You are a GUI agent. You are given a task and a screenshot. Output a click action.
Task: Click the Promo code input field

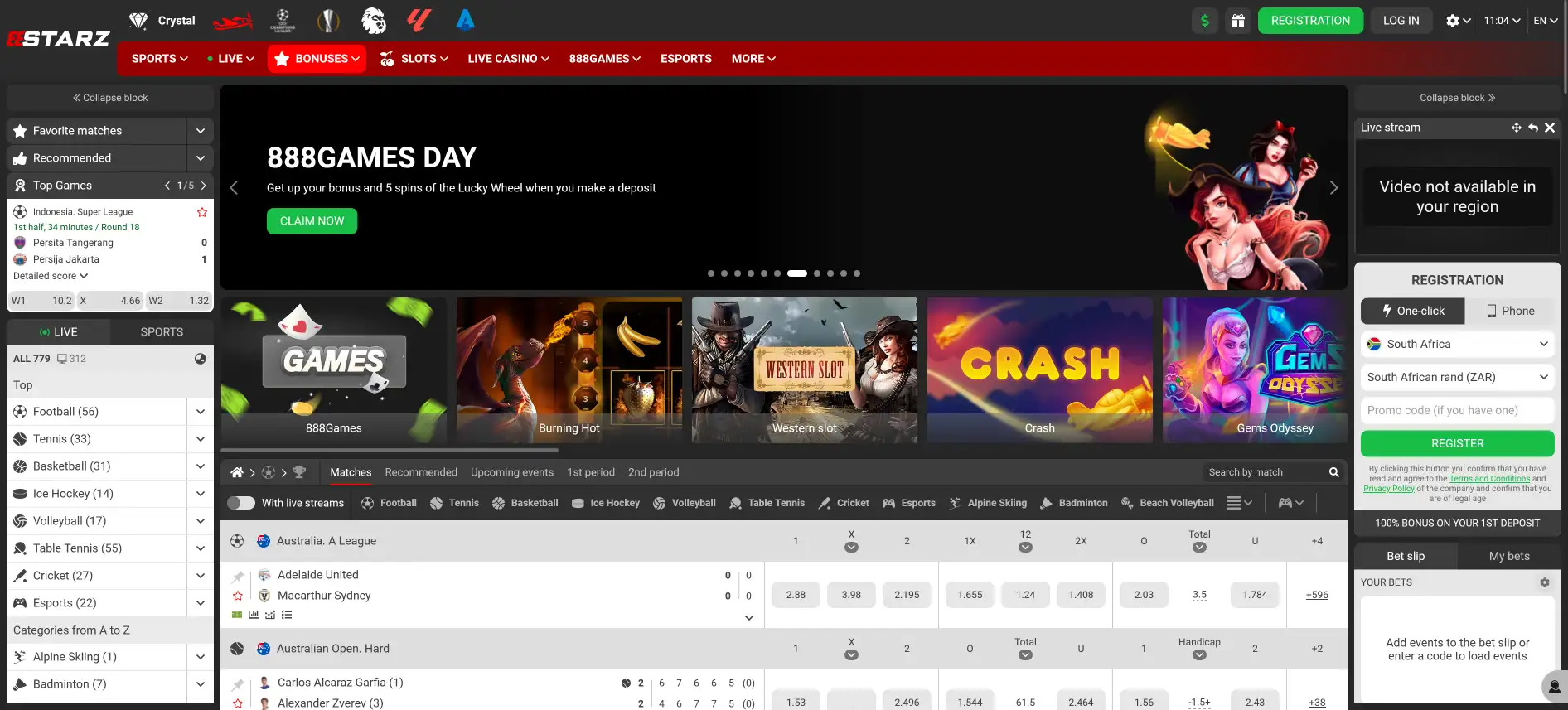[x=1457, y=410]
